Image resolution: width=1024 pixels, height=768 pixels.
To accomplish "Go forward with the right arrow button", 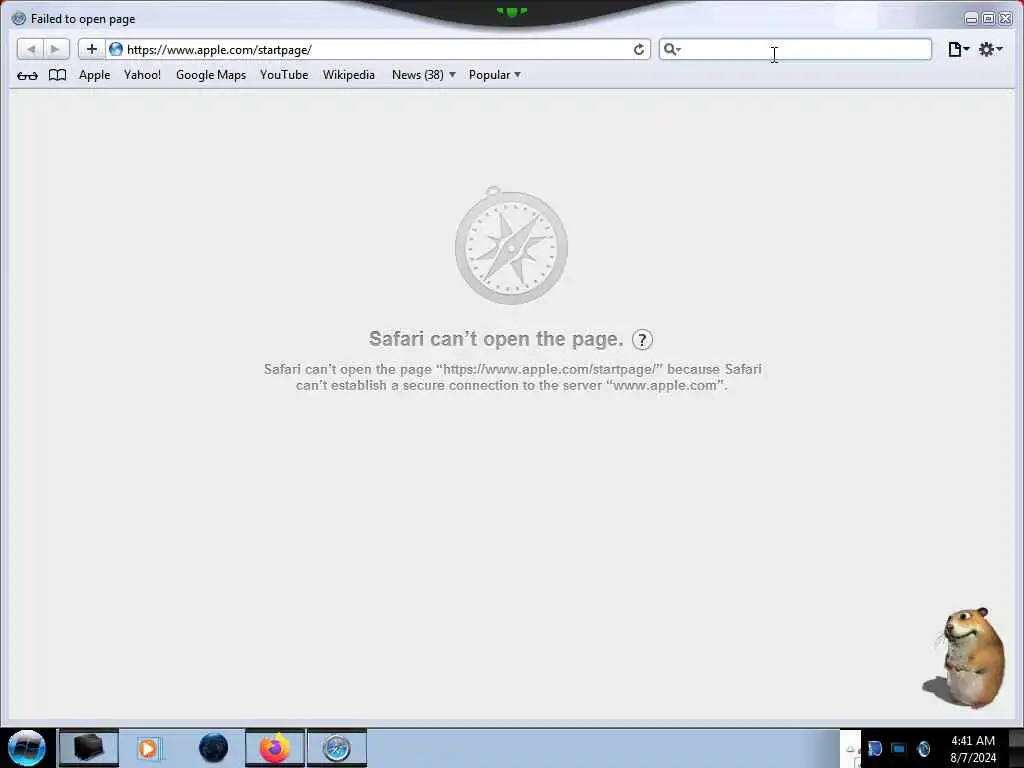I will 56,49.
